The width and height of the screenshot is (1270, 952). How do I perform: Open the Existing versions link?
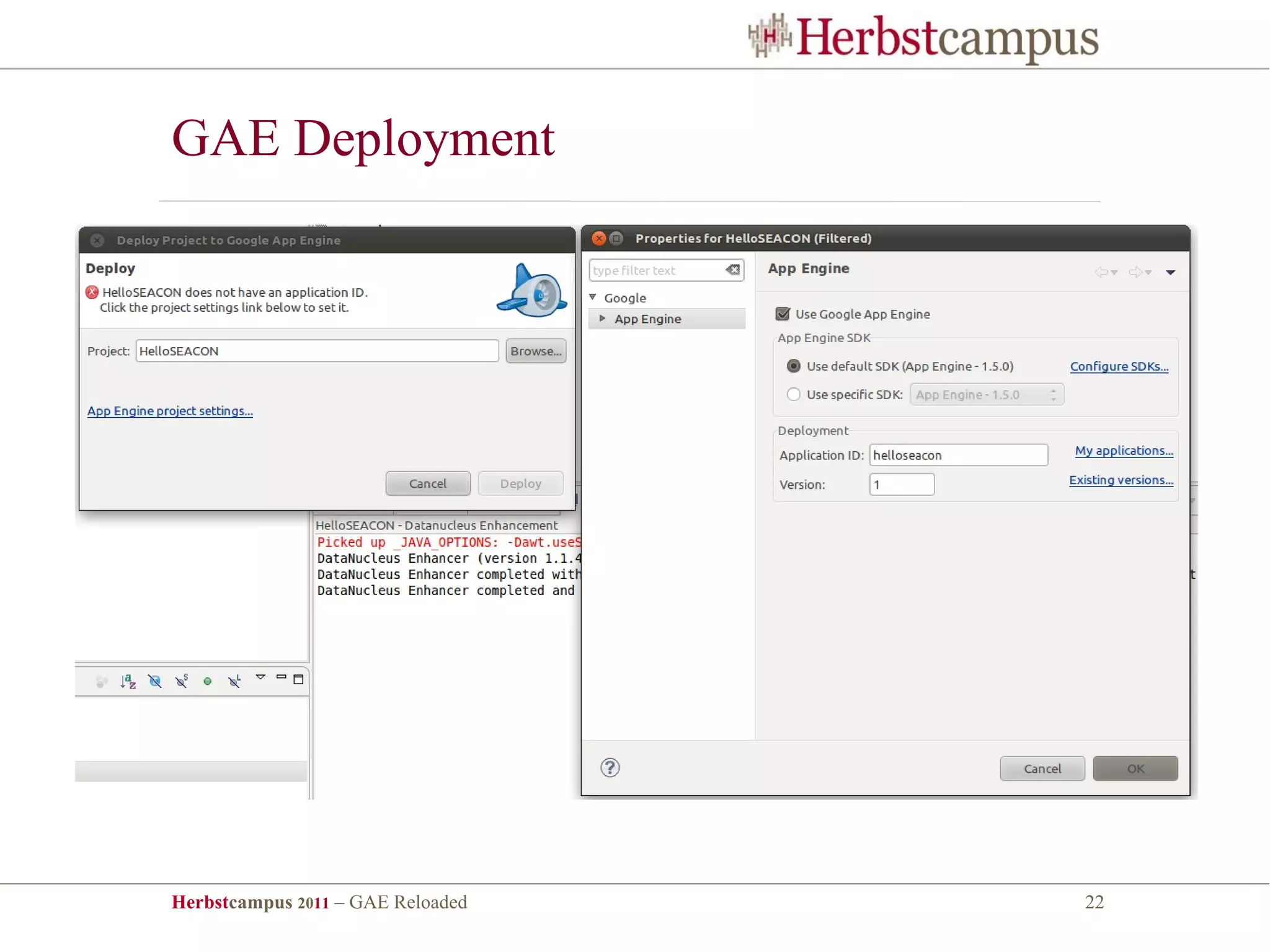pyautogui.click(x=1121, y=480)
